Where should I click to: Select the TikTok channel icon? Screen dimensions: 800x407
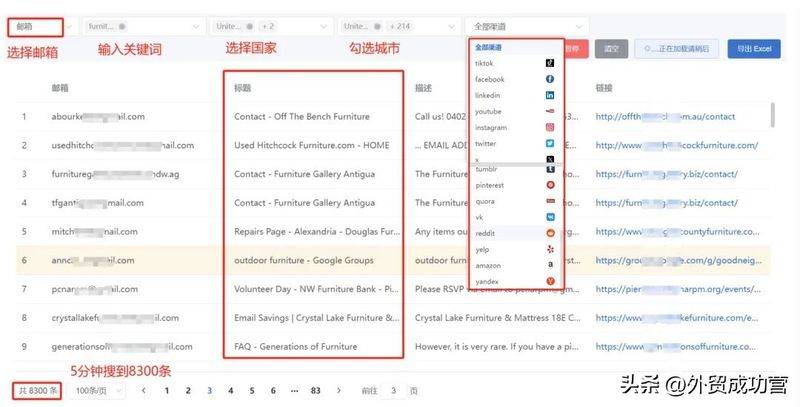550,63
